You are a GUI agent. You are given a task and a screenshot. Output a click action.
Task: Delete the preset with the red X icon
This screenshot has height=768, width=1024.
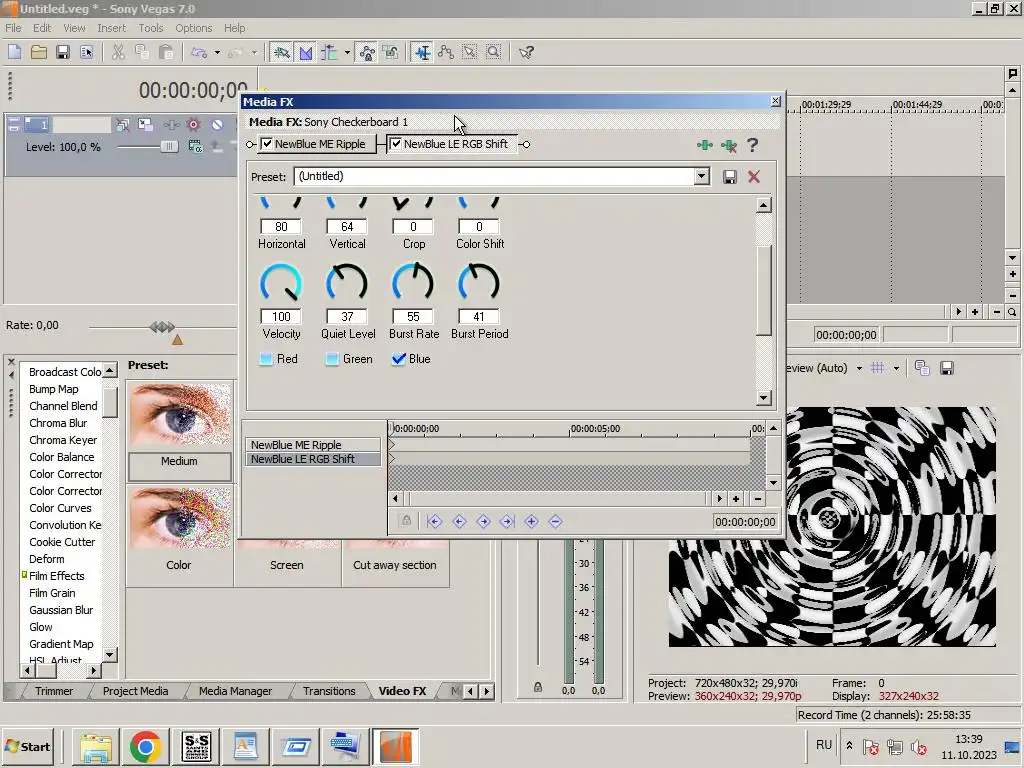click(754, 177)
